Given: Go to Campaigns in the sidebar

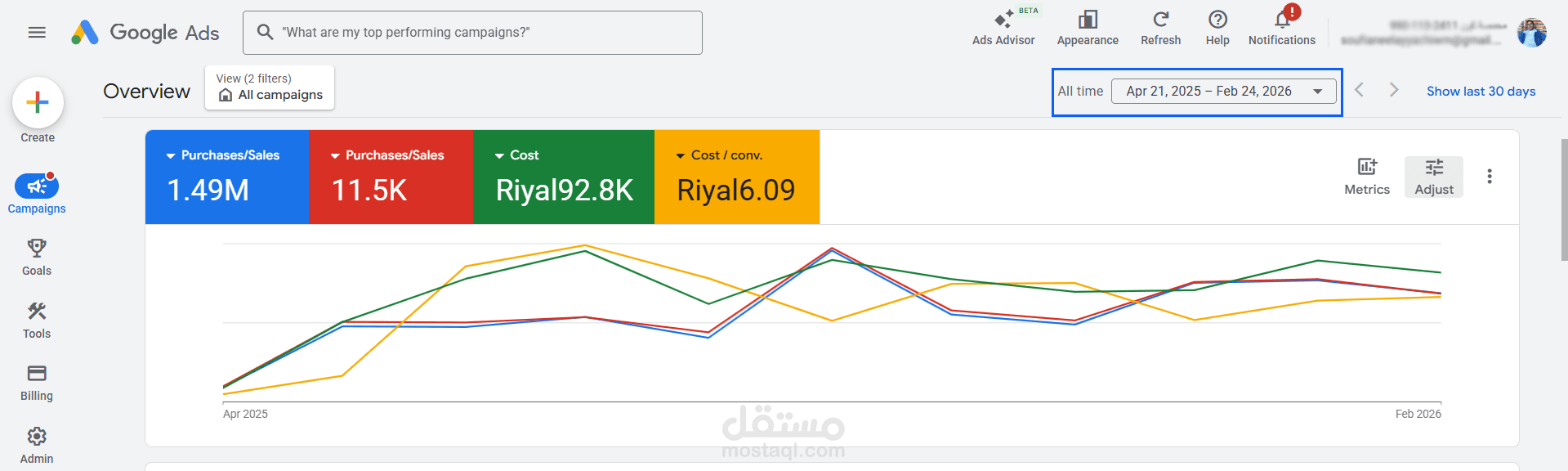Looking at the screenshot, I should point(37,194).
